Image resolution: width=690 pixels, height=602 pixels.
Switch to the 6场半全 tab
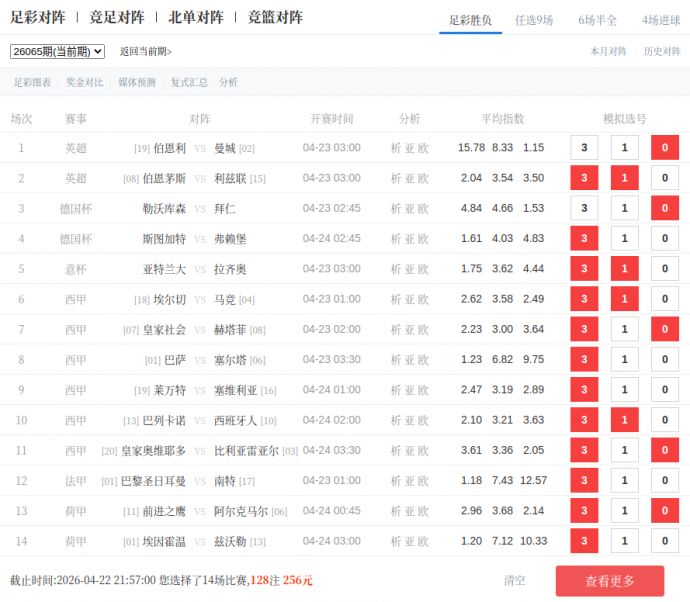597,20
